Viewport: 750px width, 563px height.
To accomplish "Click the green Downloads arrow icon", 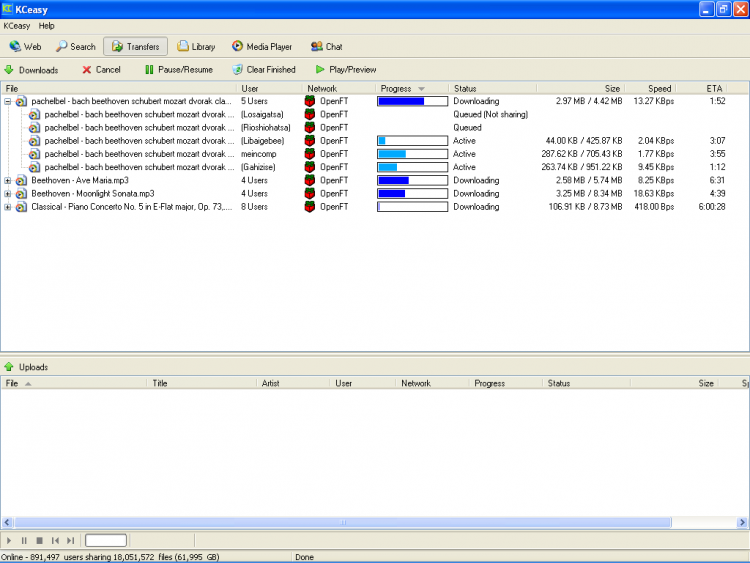I will click(x=9, y=70).
